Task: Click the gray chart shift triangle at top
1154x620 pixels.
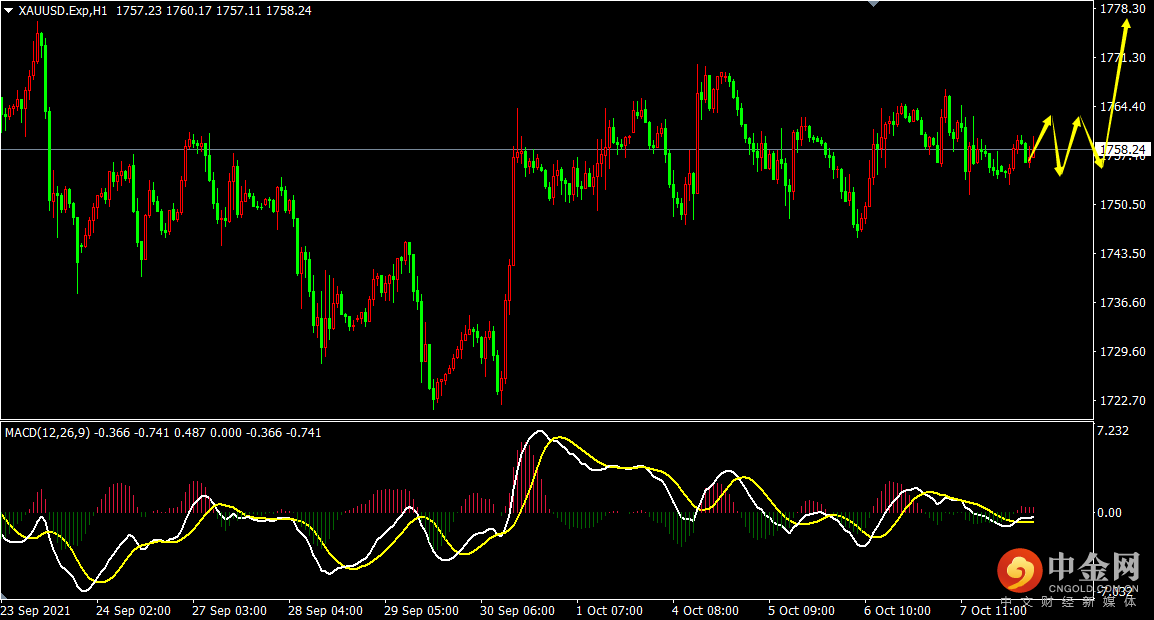Action: (x=874, y=4)
